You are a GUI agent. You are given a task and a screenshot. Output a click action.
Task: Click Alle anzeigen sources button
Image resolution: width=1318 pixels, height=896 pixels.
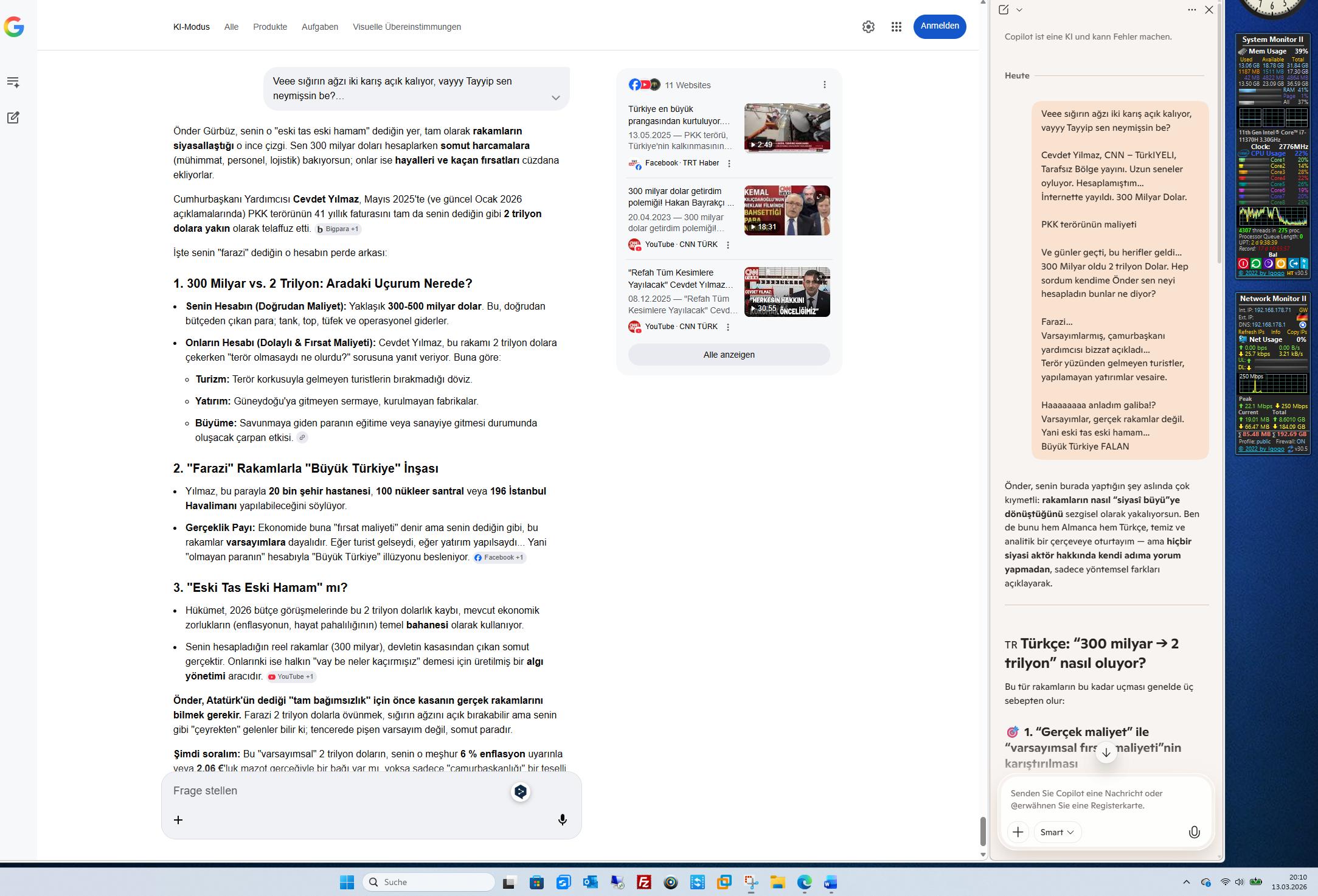click(729, 355)
